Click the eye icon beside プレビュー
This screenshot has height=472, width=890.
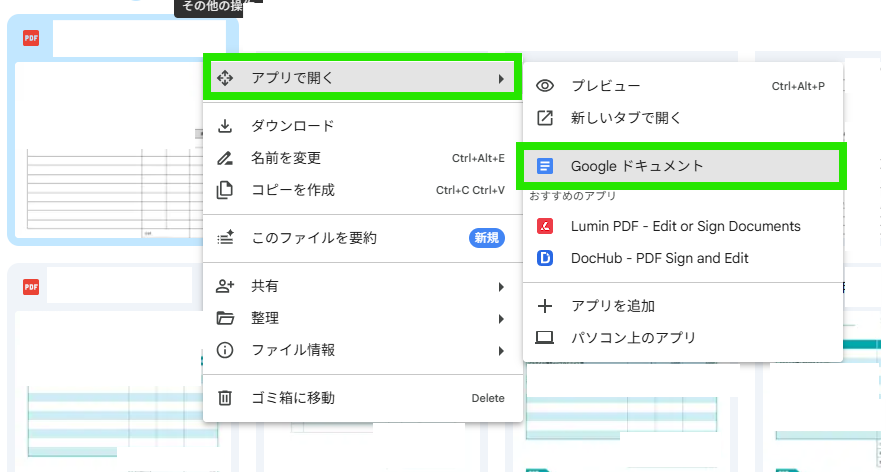545,86
